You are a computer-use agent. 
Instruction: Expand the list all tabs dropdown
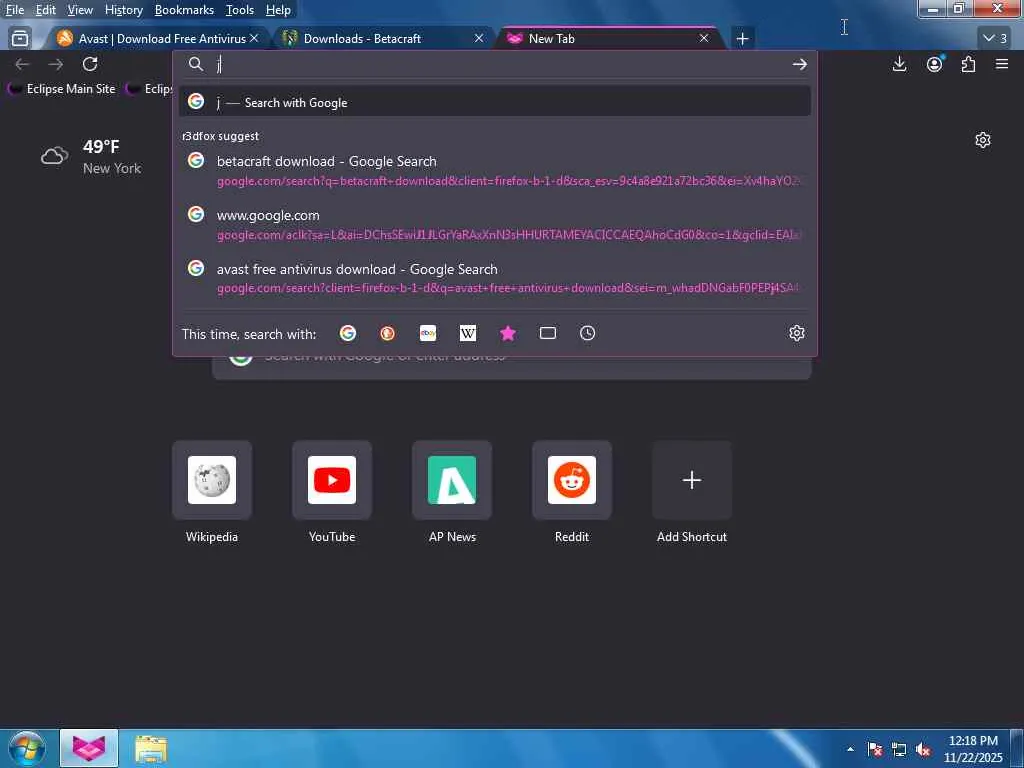pos(995,39)
